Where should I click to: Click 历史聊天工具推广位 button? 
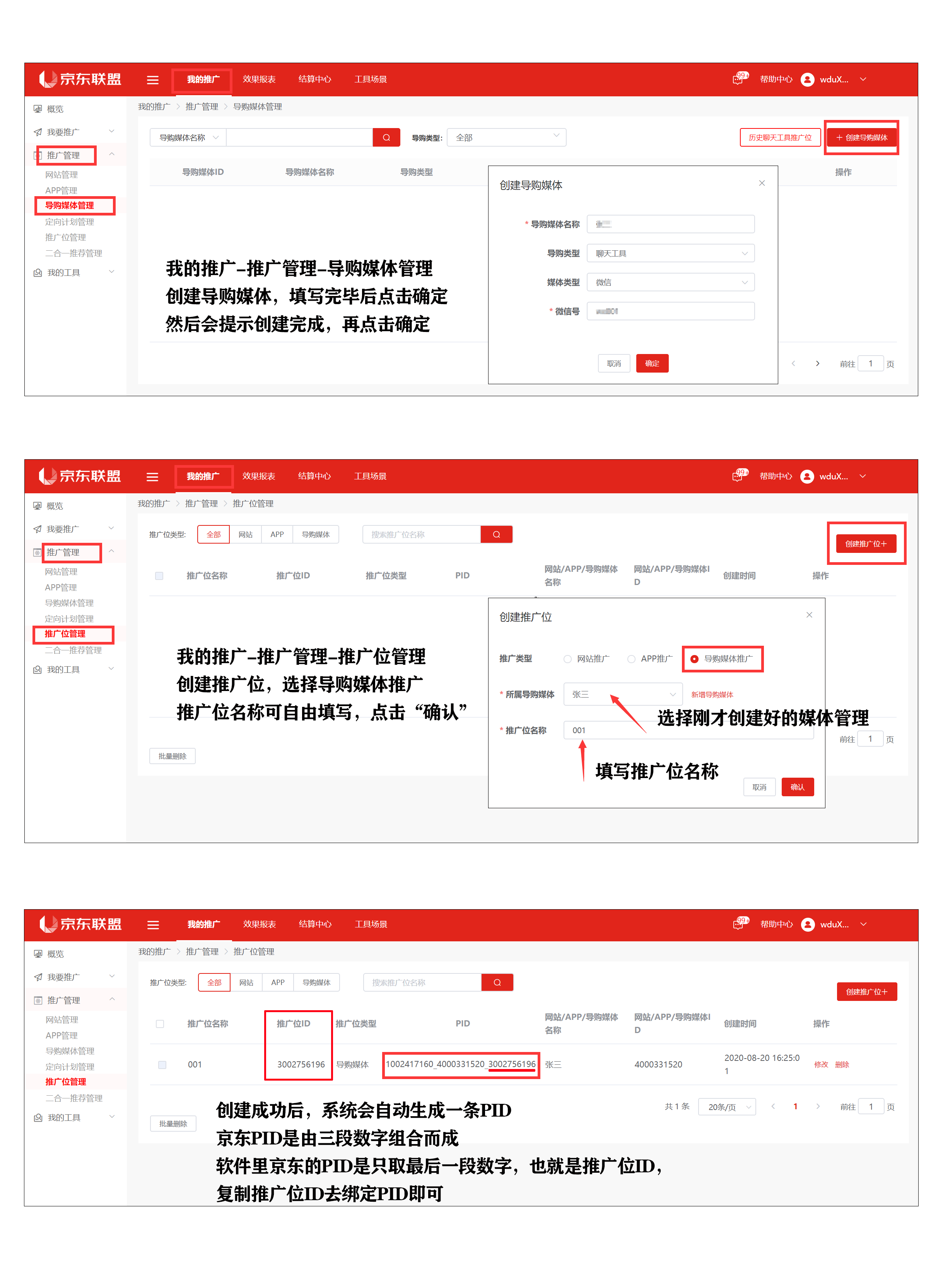(780, 138)
